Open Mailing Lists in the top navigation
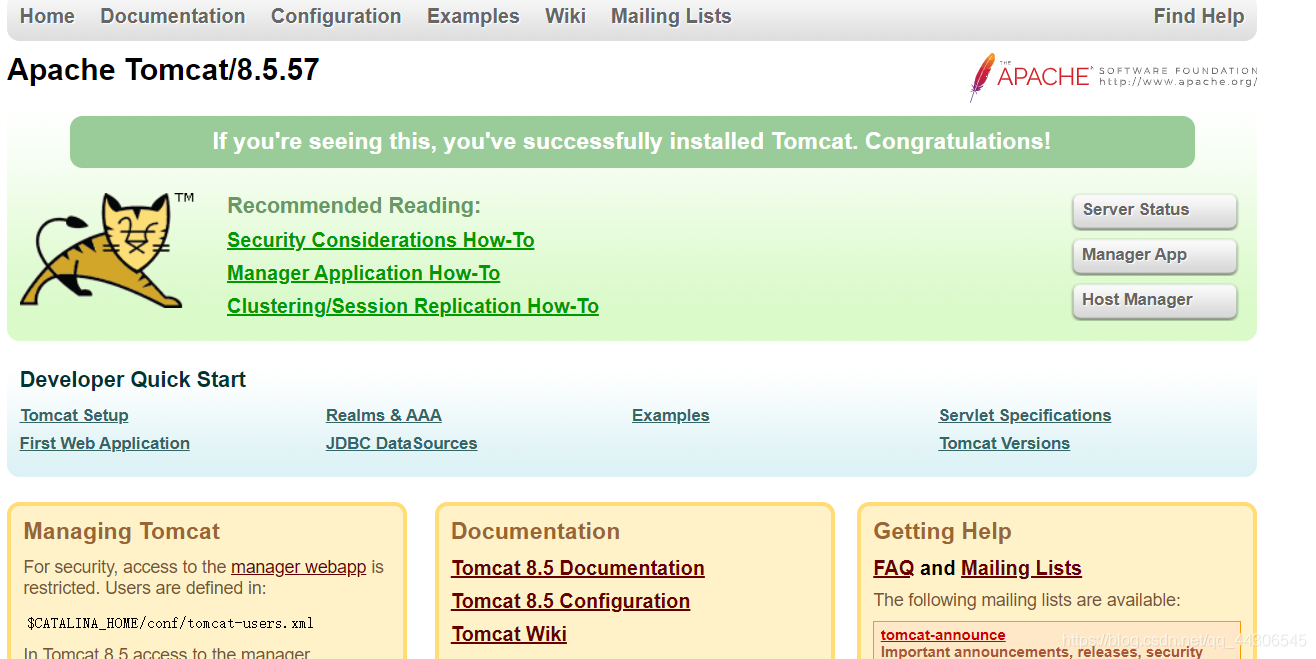Screen dimensions: 1316x659 click(x=671, y=16)
